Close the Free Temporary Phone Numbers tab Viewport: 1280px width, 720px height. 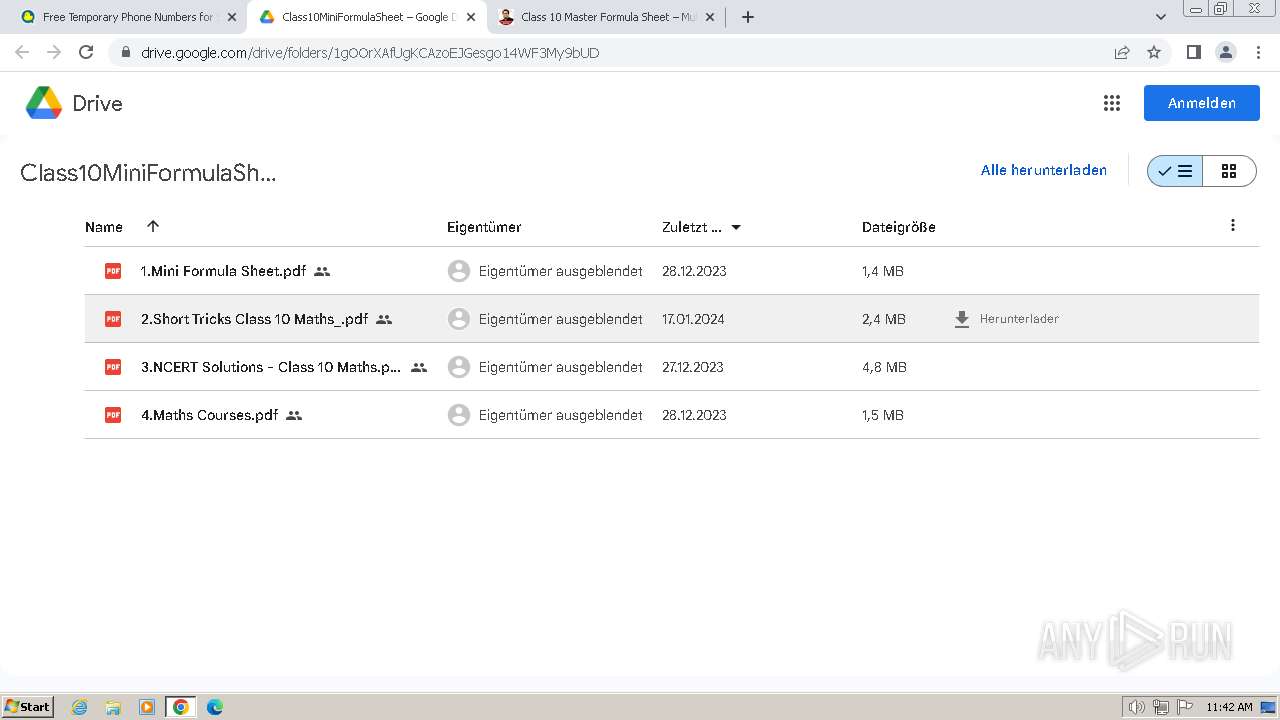point(232,17)
